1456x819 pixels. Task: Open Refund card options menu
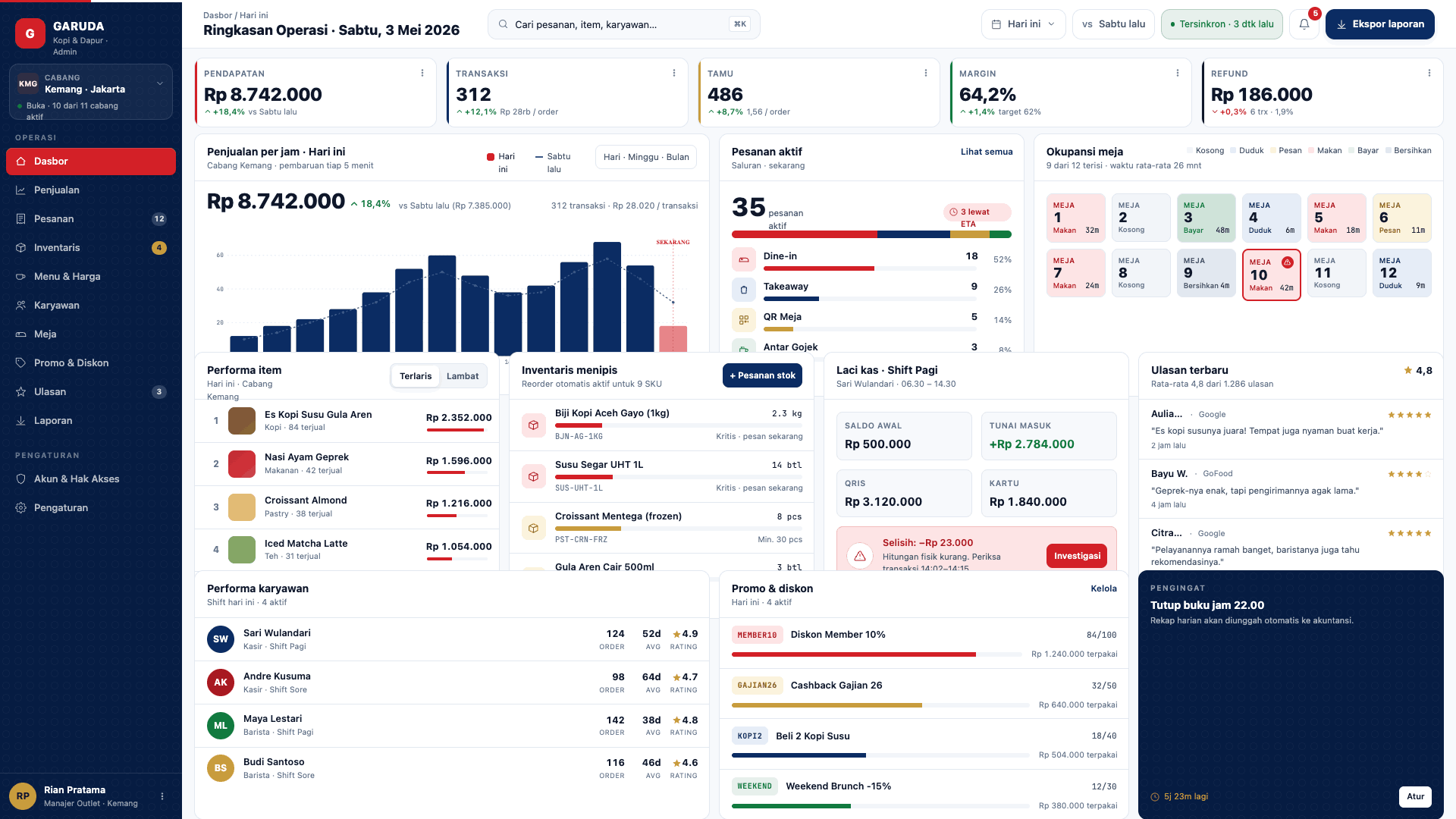(1429, 74)
